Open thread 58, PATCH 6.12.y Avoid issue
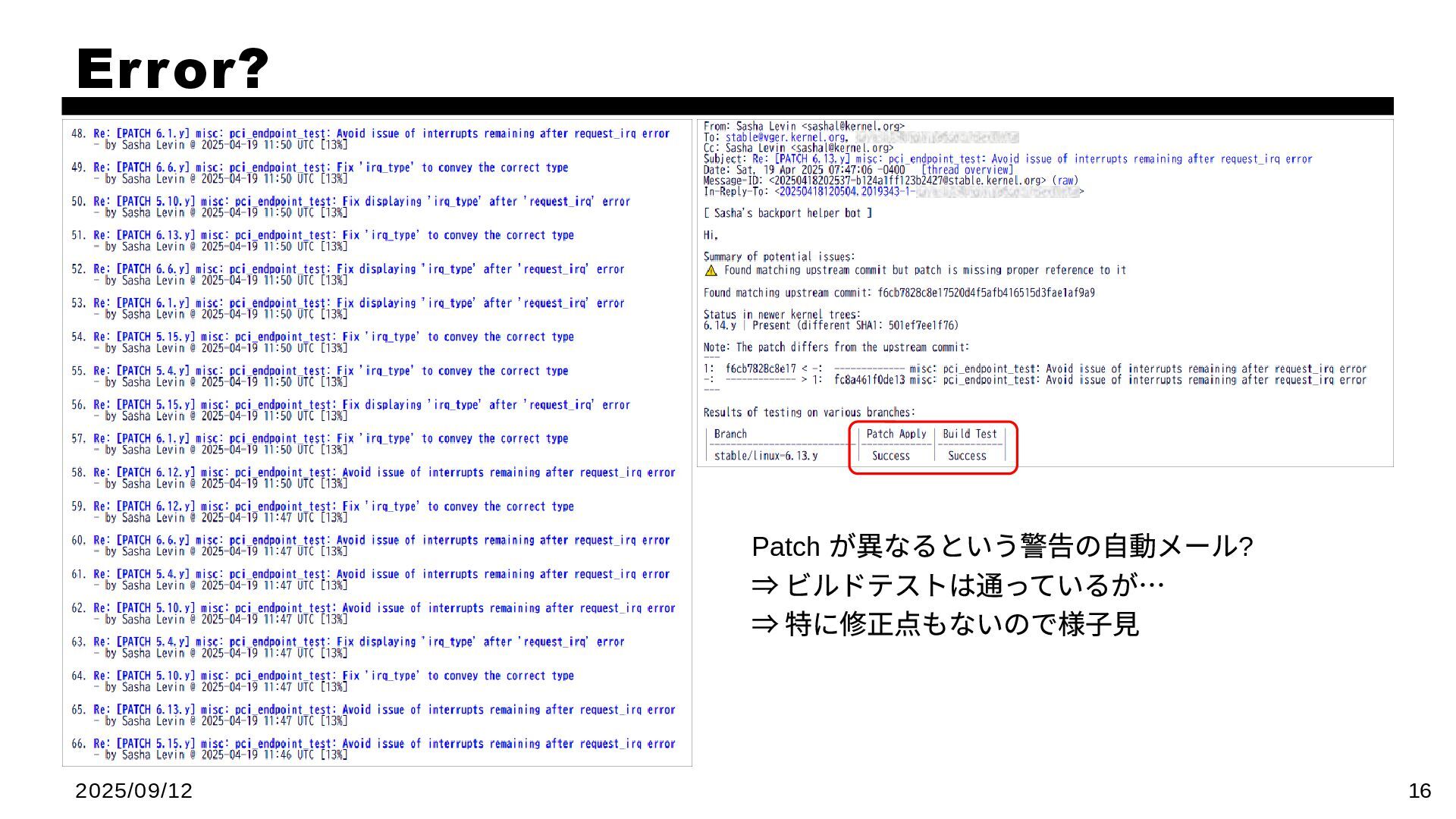 (384, 472)
